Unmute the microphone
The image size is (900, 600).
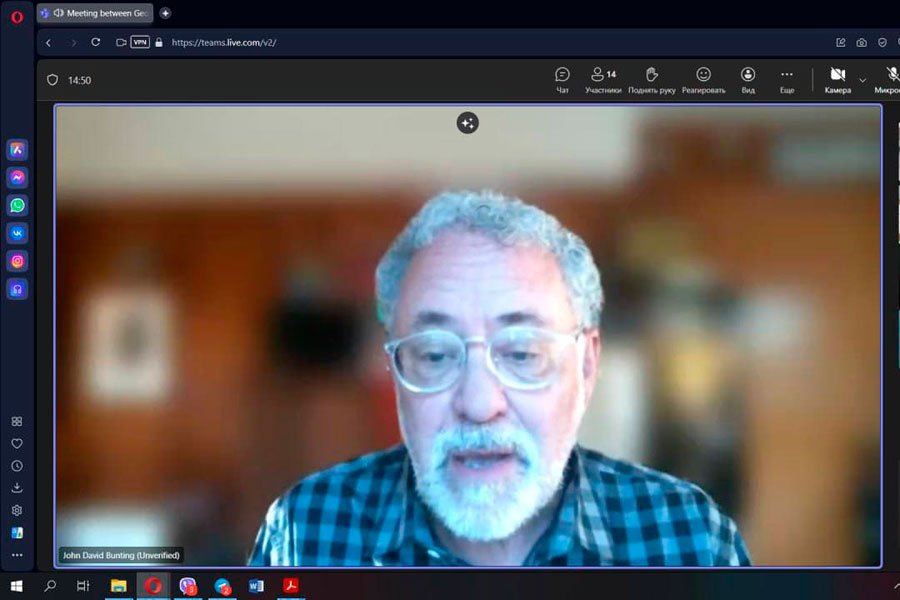pyautogui.click(x=890, y=79)
